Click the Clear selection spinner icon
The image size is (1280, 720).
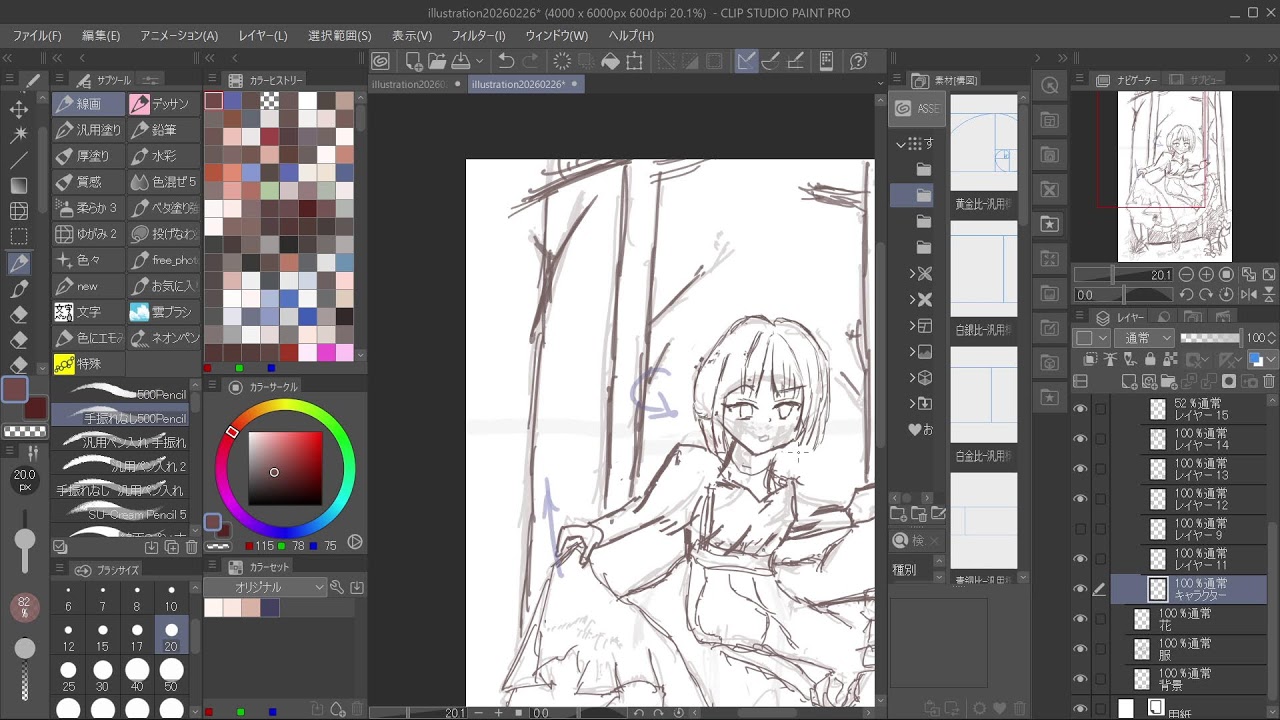click(x=562, y=61)
